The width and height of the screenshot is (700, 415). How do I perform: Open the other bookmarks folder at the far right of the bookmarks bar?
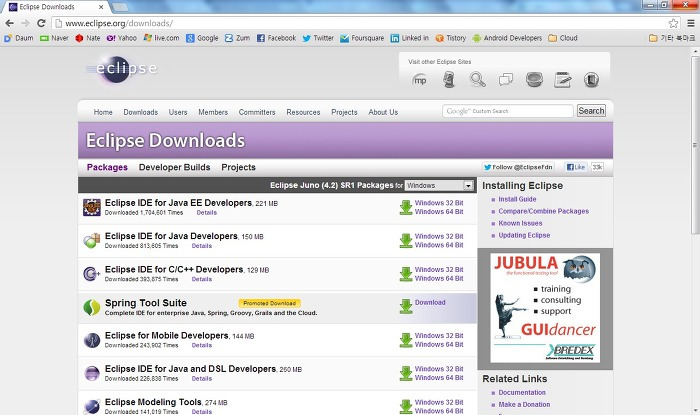click(x=672, y=38)
